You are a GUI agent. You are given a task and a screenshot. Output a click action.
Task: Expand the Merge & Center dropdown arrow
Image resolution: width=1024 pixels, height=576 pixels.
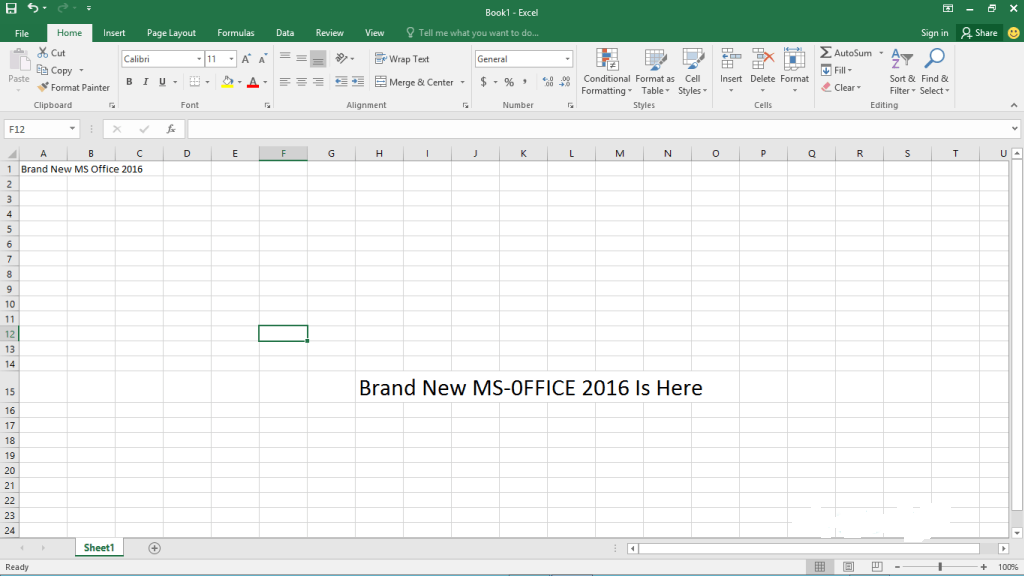[x=462, y=82]
